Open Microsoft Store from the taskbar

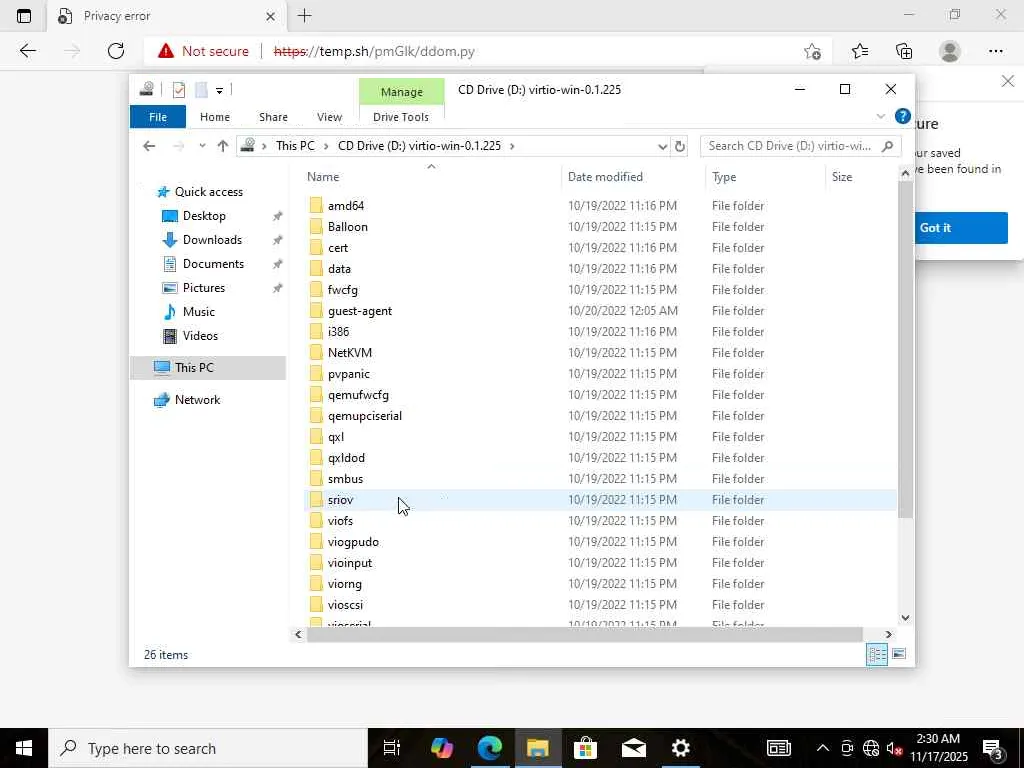pos(586,748)
